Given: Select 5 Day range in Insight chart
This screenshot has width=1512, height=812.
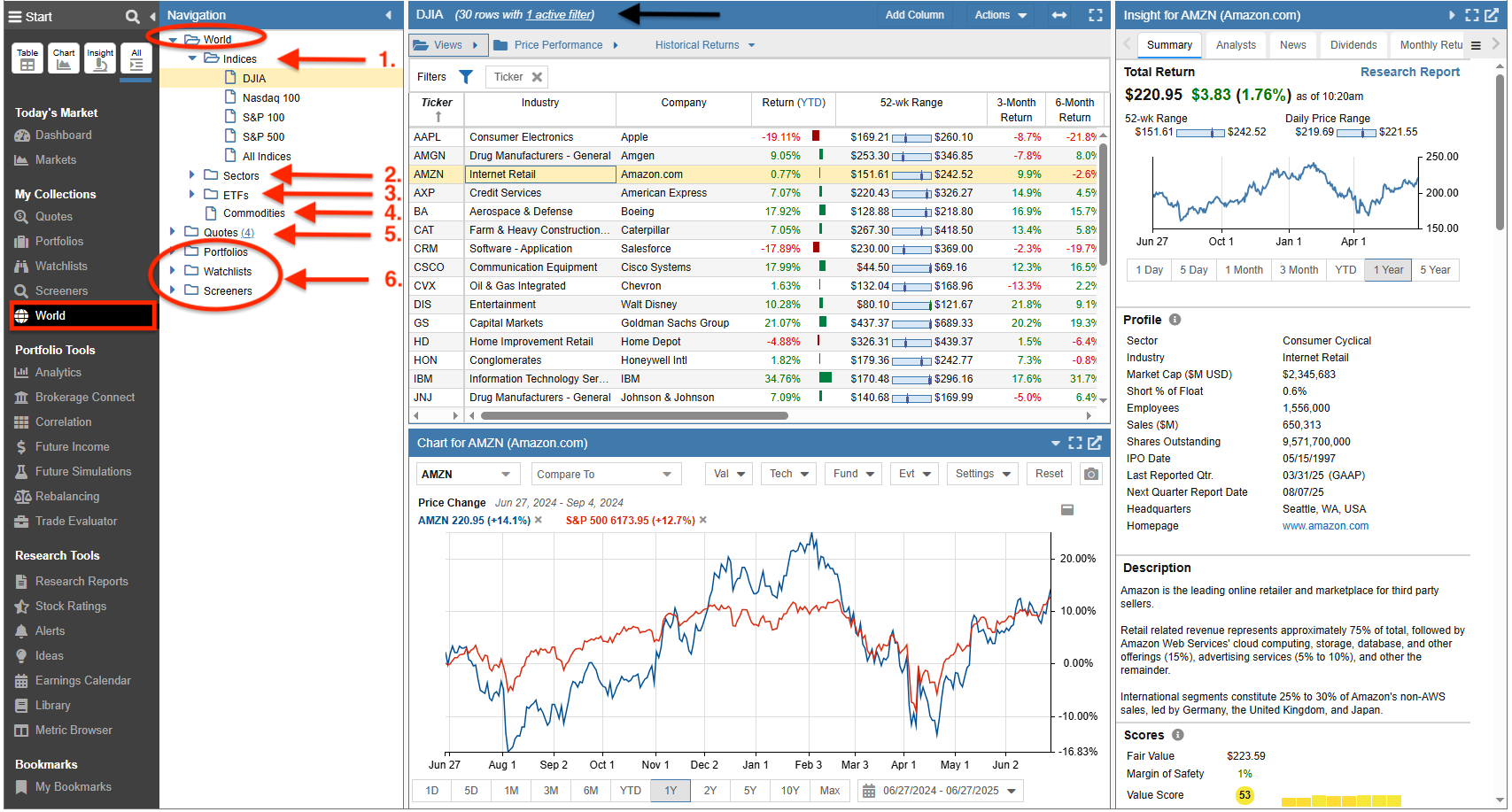Looking at the screenshot, I should coord(1193,270).
